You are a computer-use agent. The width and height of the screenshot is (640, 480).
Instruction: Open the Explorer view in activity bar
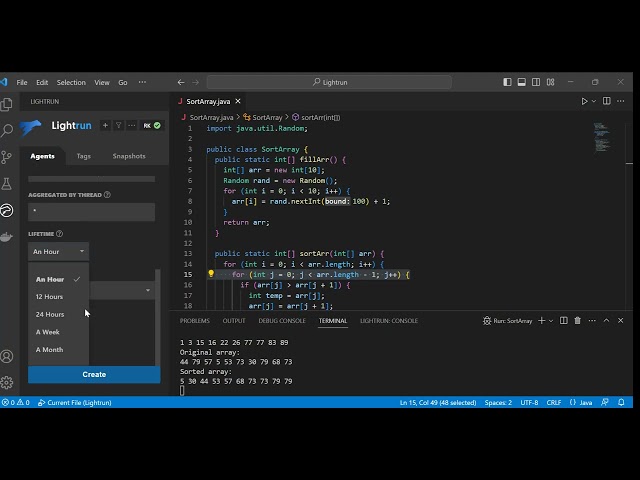7,104
